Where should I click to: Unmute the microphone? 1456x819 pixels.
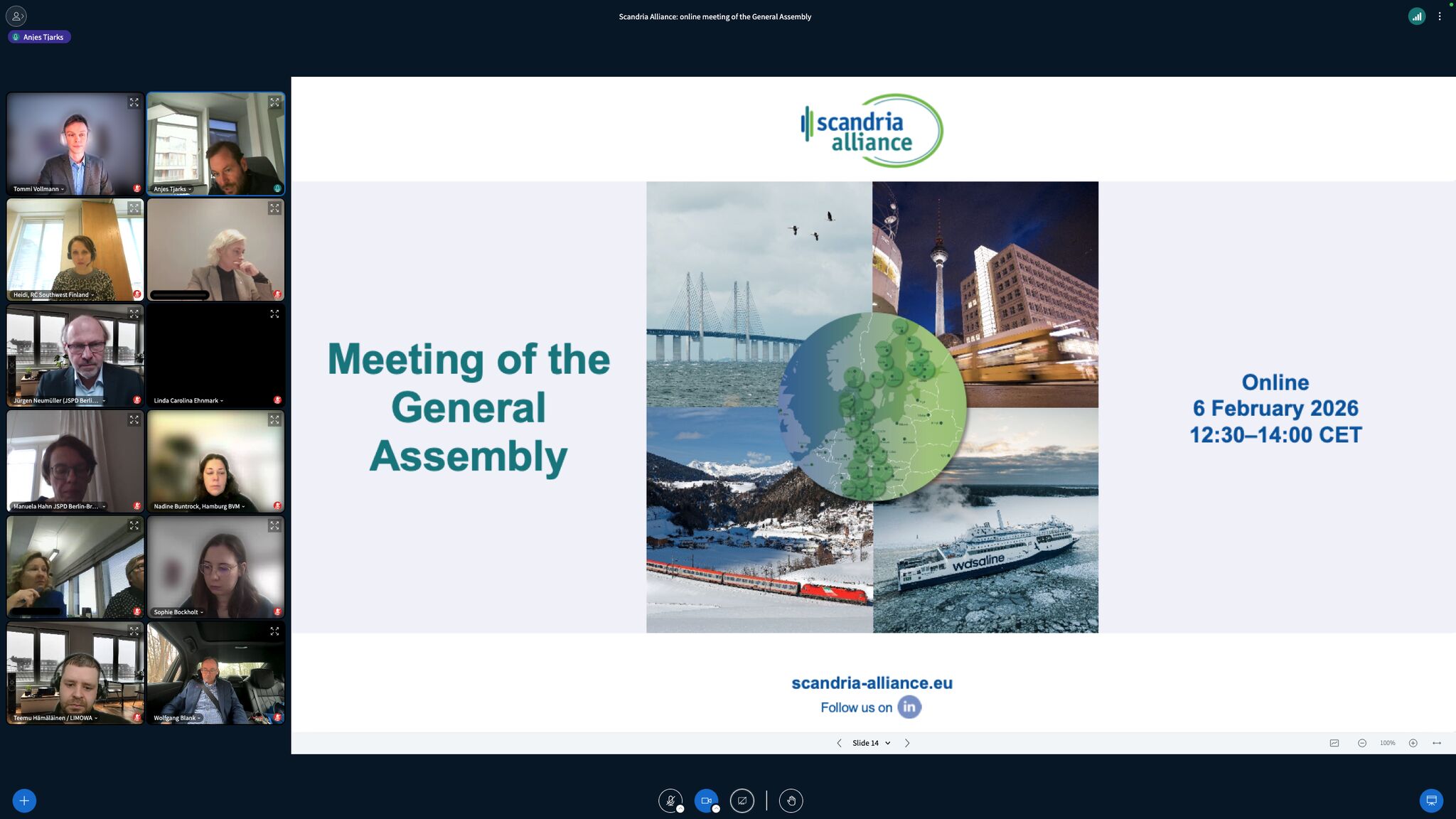670,801
